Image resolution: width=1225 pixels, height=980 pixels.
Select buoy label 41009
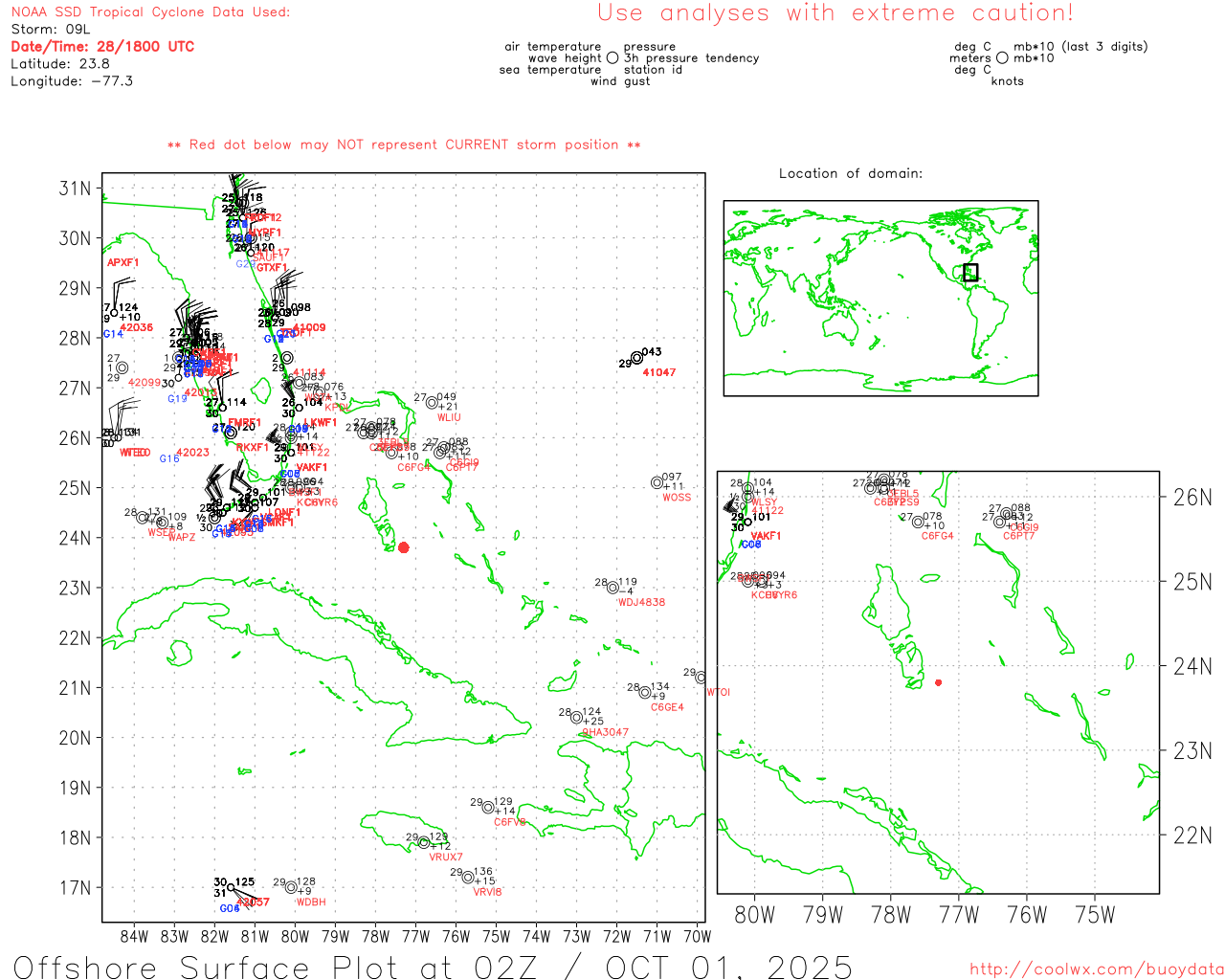(x=309, y=327)
